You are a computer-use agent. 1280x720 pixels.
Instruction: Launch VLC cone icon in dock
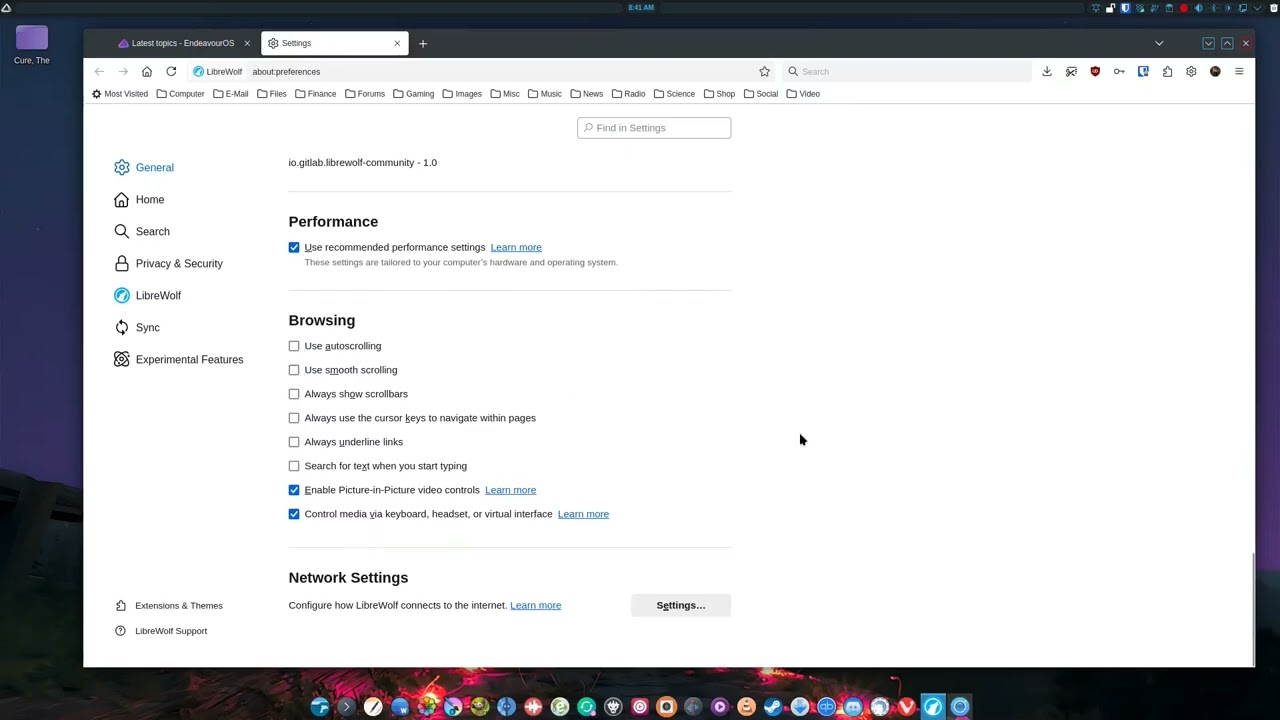(746, 707)
